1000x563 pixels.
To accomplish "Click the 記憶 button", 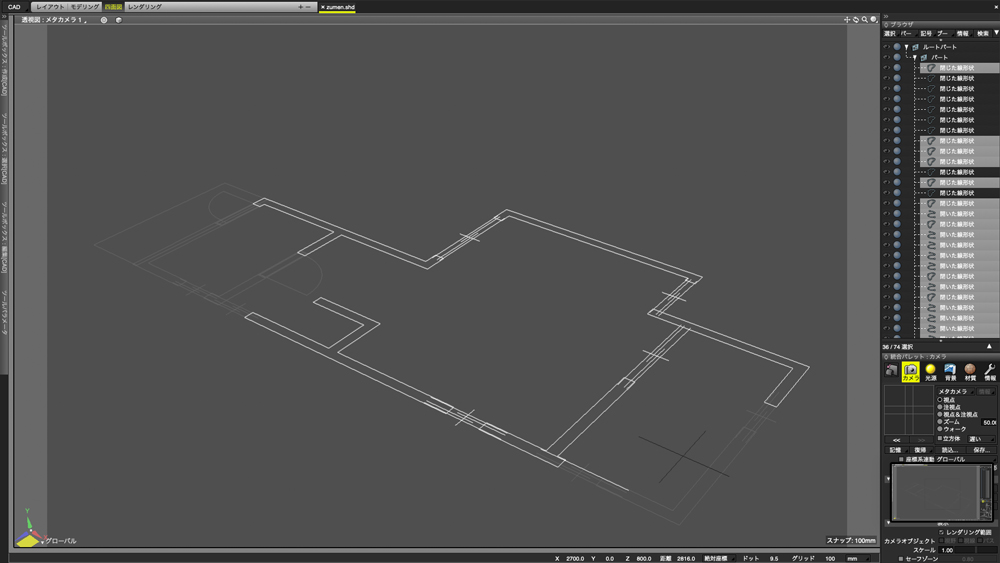I will (896, 450).
